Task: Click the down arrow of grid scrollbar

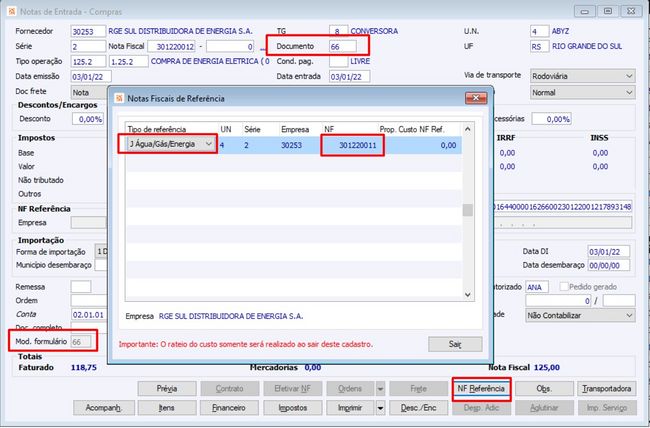Action: coord(468,294)
